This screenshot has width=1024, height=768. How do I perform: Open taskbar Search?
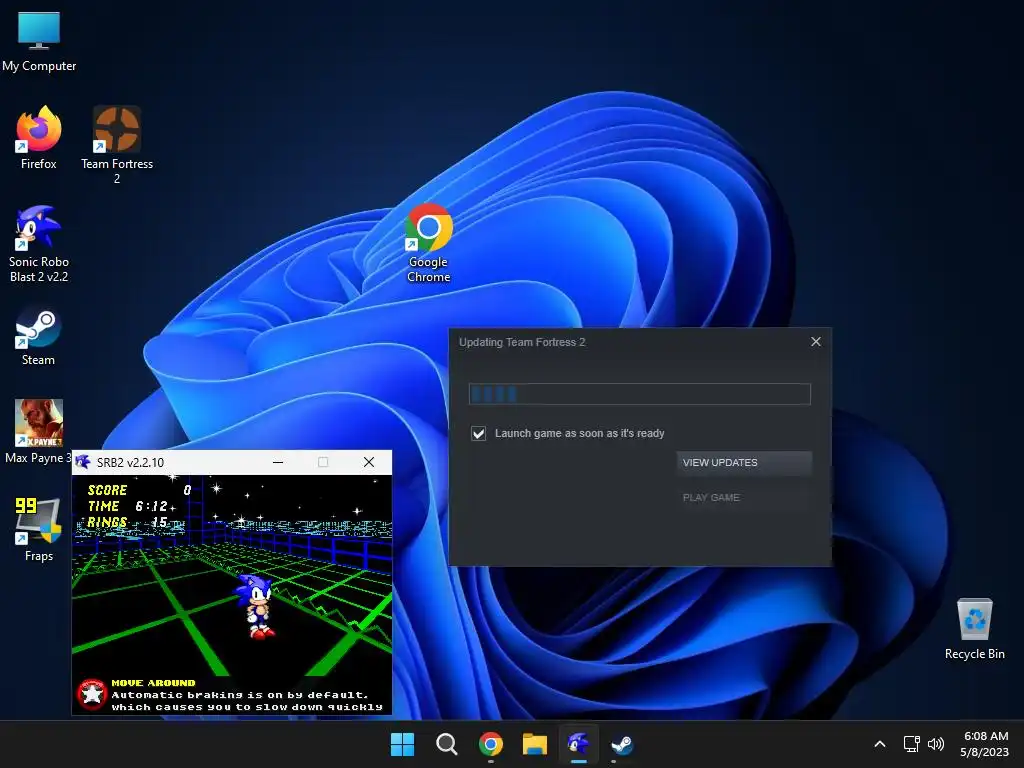(x=447, y=744)
